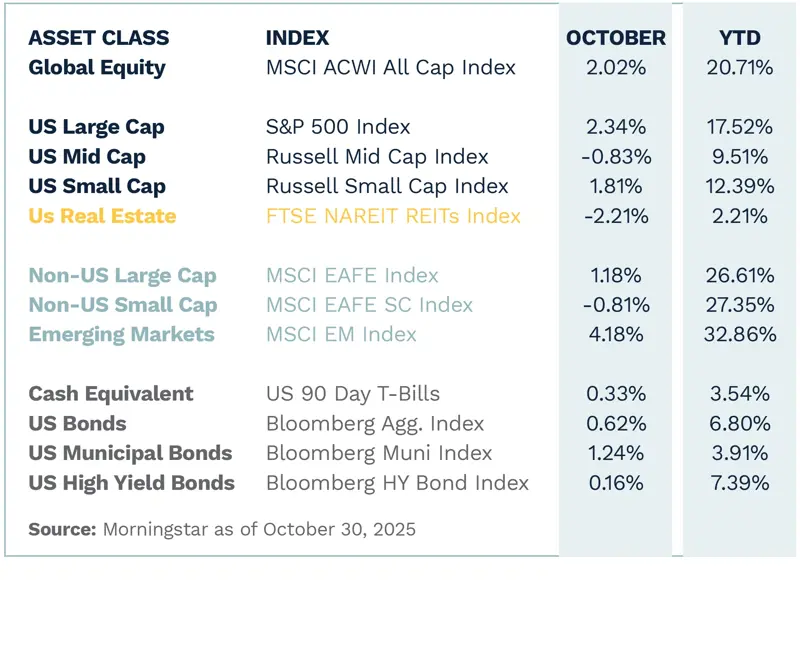Screen dimensions: 800x652
Task: Click the Bloomberg HY Bond Index text
Action: [397, 483]
